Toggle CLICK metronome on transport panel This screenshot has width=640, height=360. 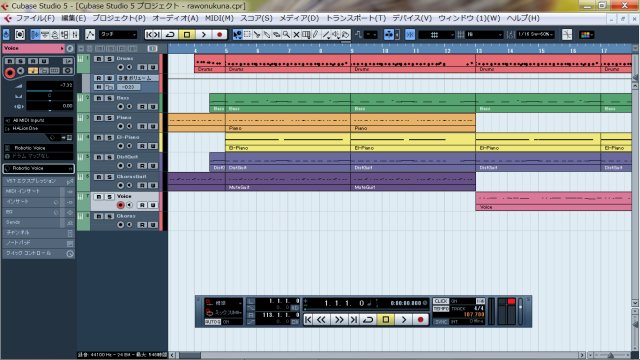(441, 301)
